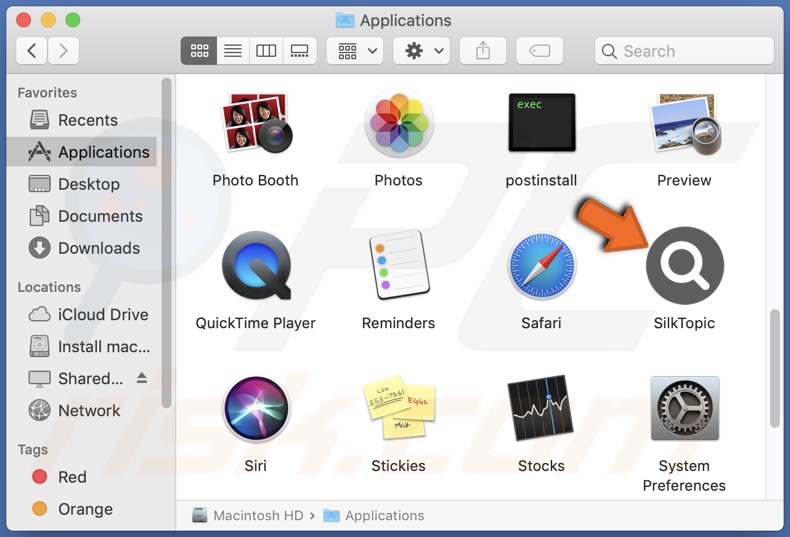The width and height of the screenshot is (790, 537).
Task: Open the gear action menu dropdown
Action: tap(422, 50)
